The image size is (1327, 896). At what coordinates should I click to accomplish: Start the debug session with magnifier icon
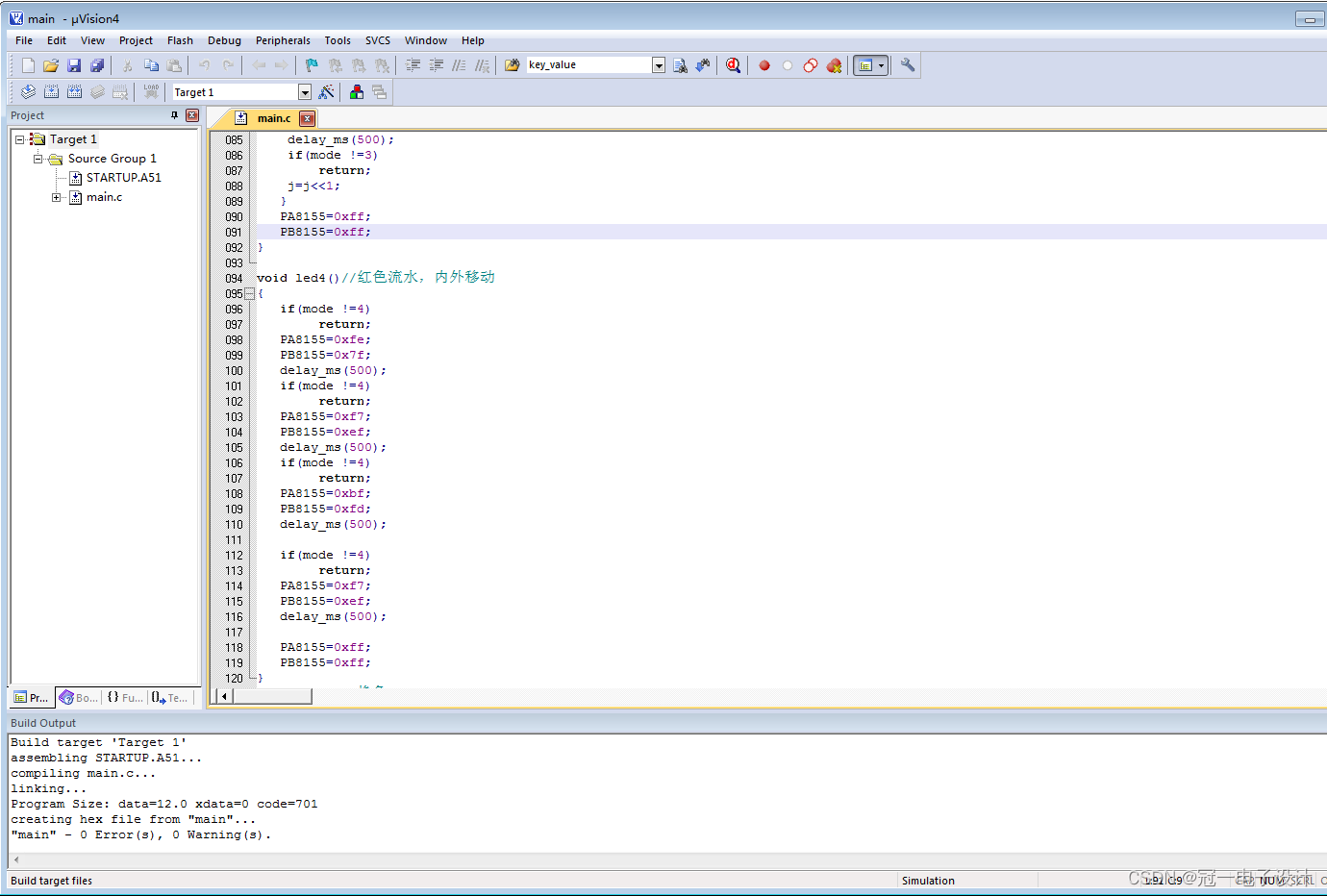point(733,65)
